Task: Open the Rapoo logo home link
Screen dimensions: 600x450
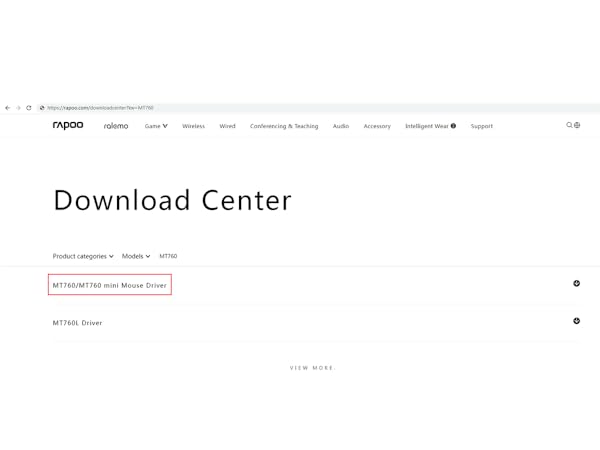Action: (x=68, y=125)
